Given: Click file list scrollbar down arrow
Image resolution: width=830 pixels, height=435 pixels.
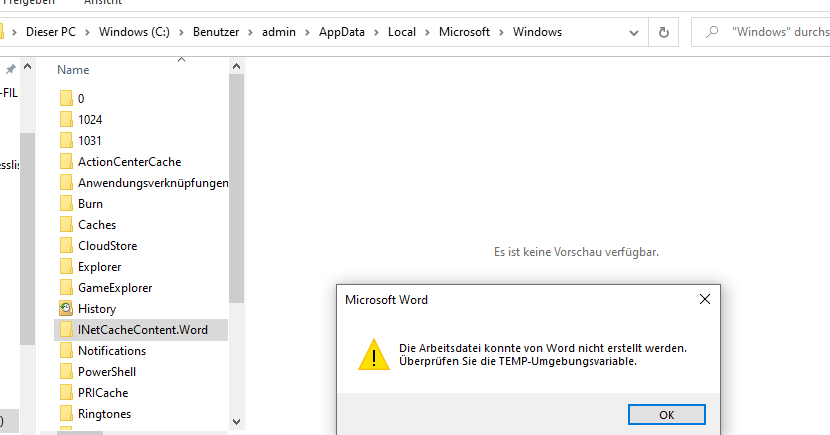Looking at the screenshot, I should 237,422.
